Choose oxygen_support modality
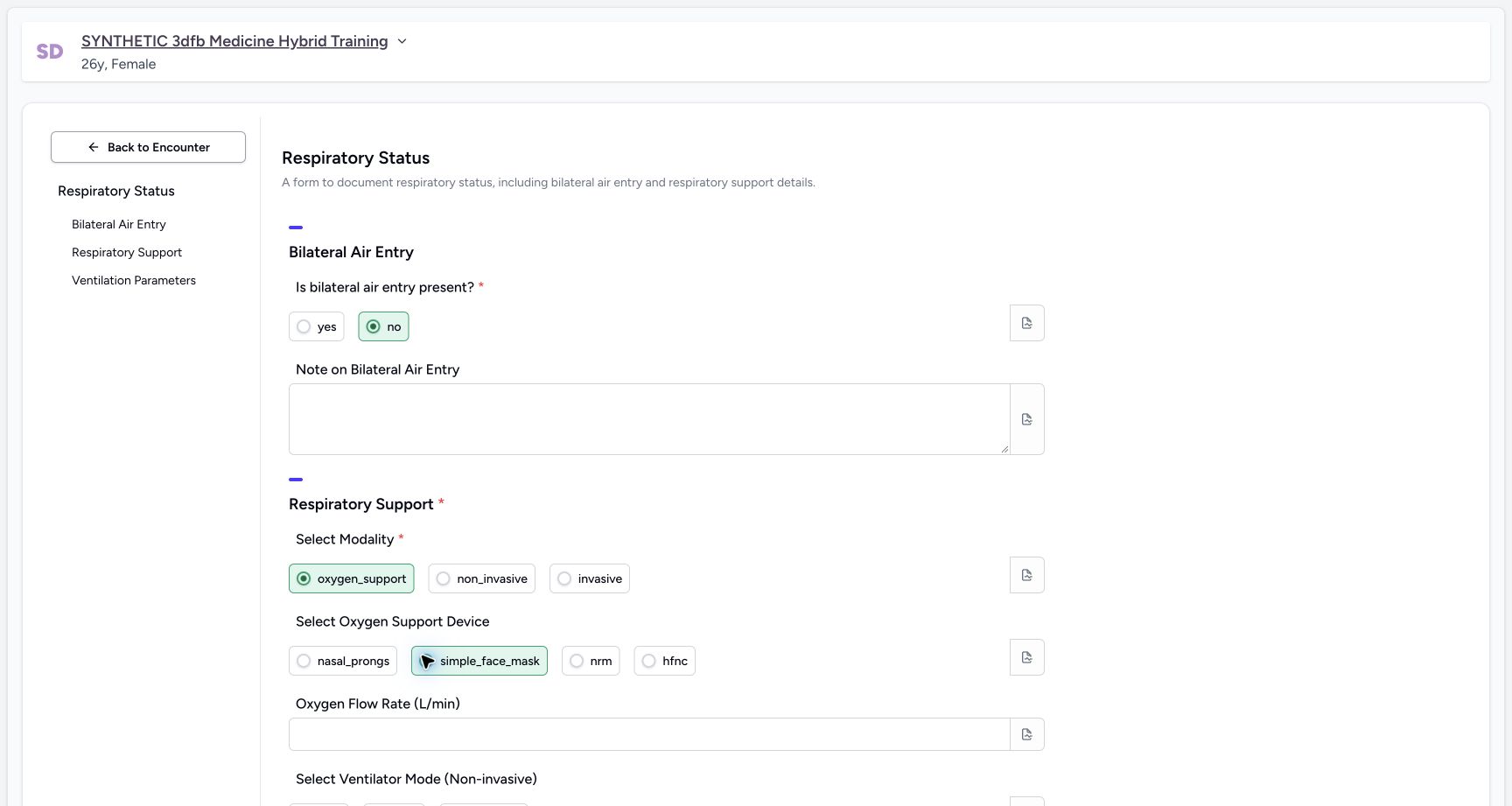This screenshot has width=1512, height=806. (352, 578)
